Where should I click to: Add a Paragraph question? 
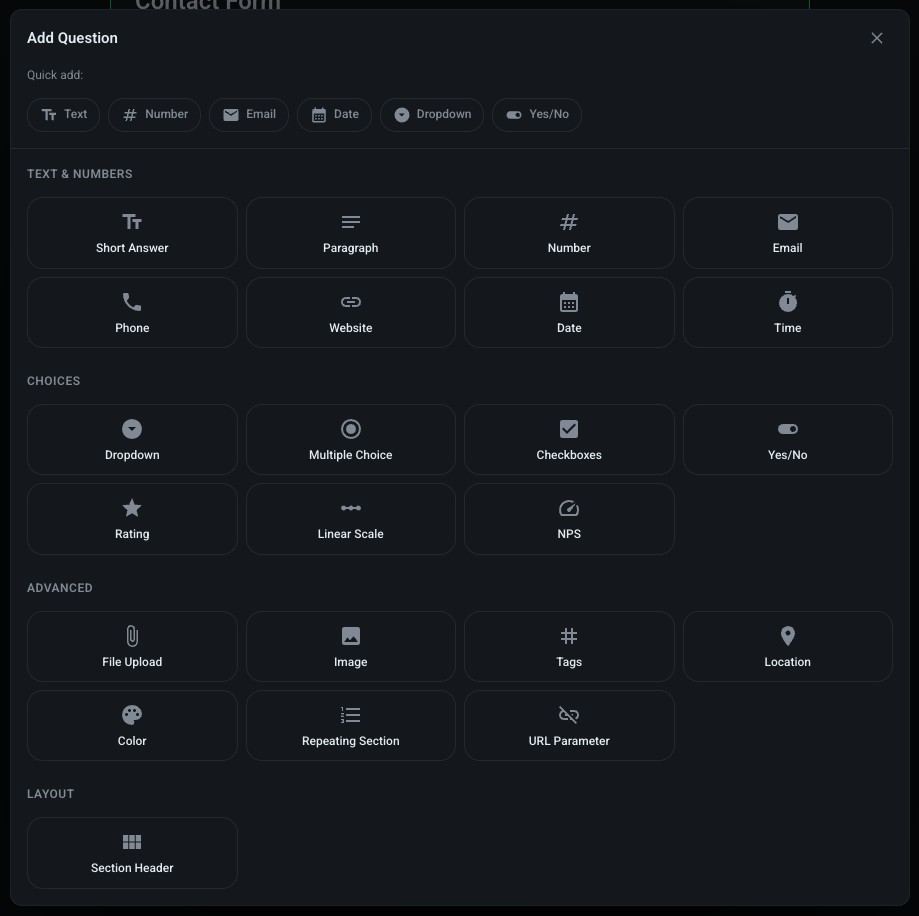pyautogui.click(x=350, y=233)
